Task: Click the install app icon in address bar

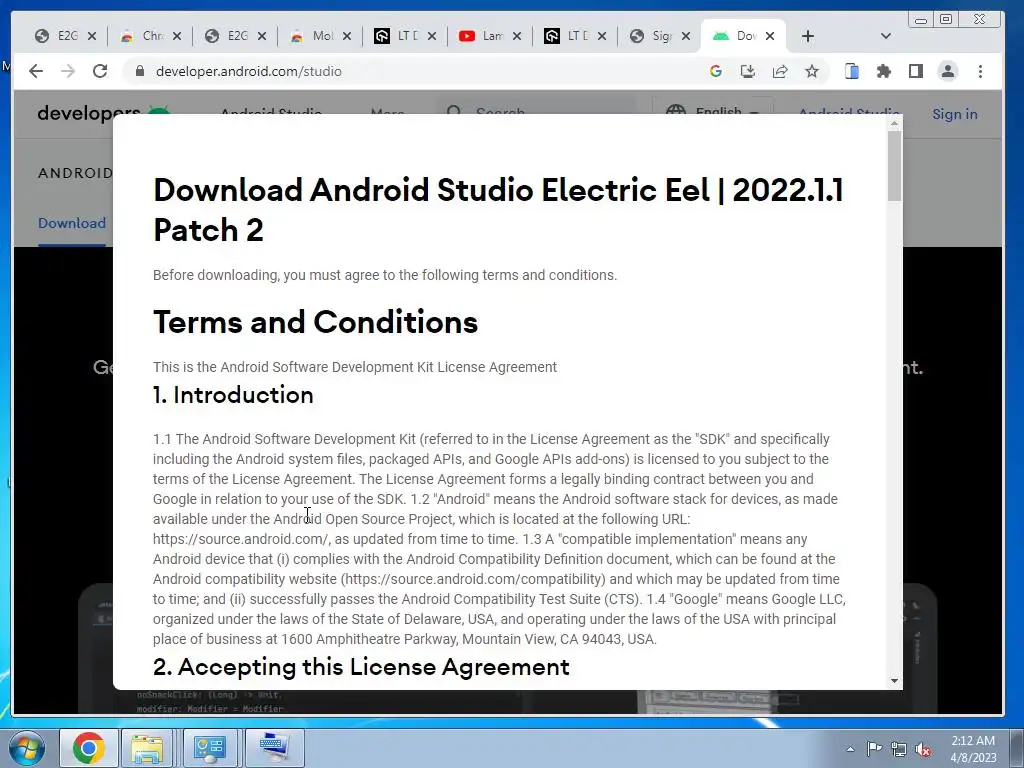Action: point(748,71)
